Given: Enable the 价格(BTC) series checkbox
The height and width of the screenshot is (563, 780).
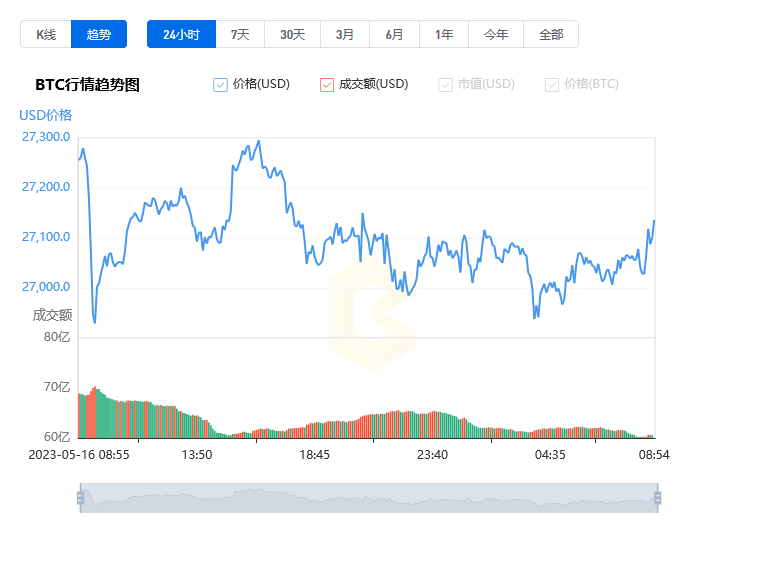Looking at the screenshot, I should click(552, 85).
